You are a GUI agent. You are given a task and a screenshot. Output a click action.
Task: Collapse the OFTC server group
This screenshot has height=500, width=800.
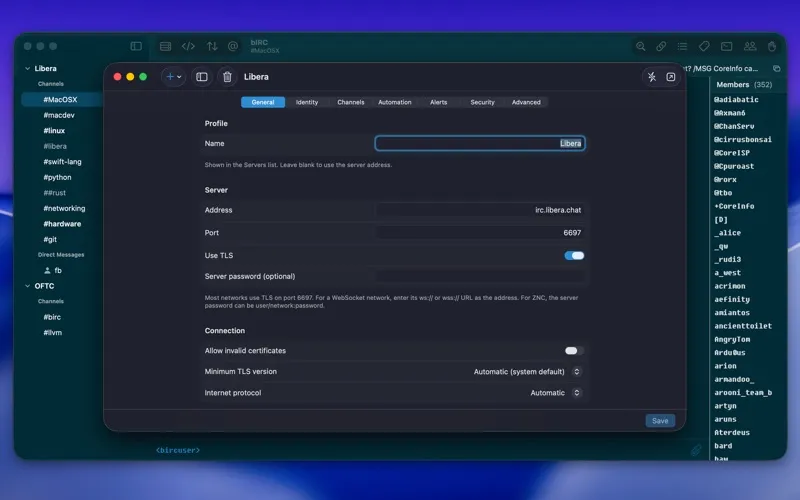[28, 286]
